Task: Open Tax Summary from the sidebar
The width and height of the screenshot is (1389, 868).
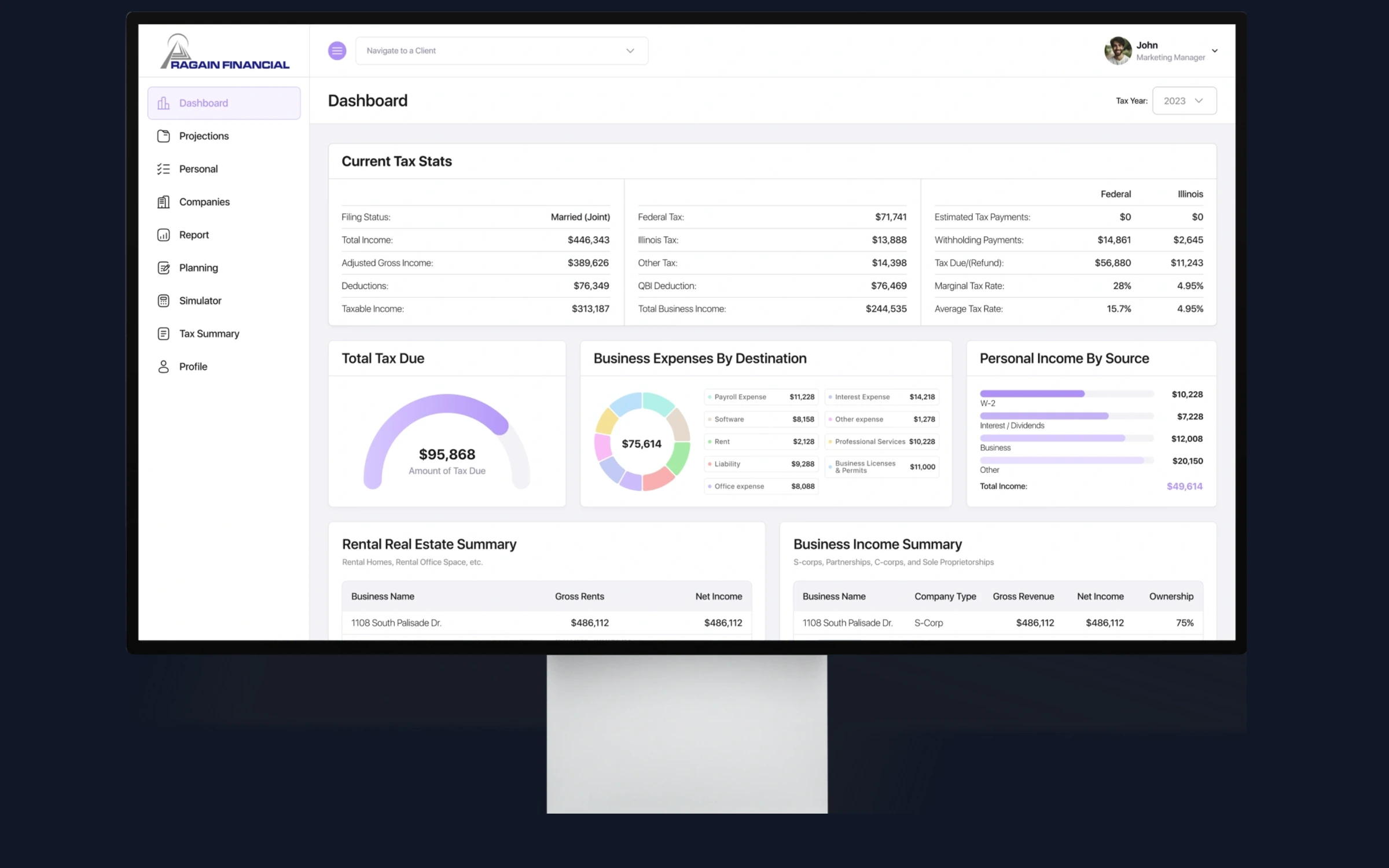Action: pos(224,334)
